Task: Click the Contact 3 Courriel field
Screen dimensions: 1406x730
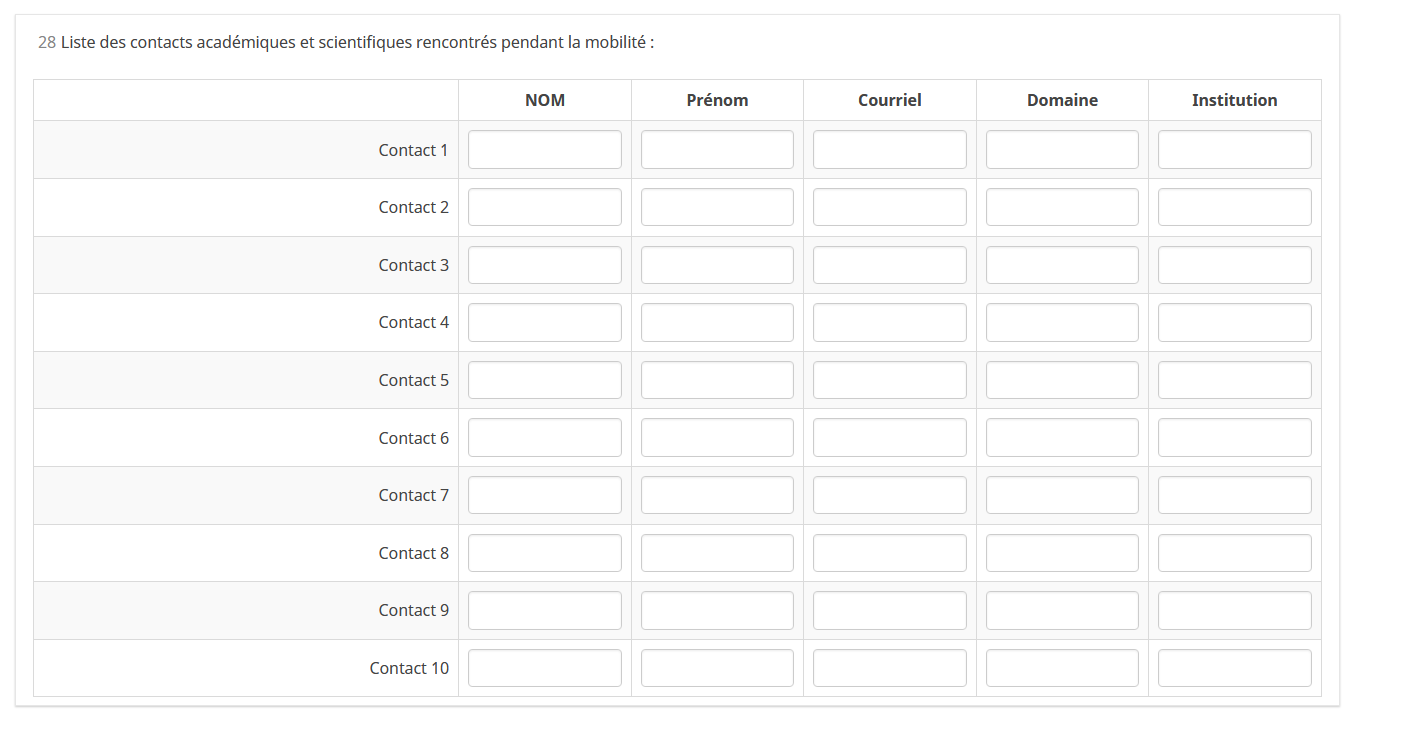Action: [889, 265]
